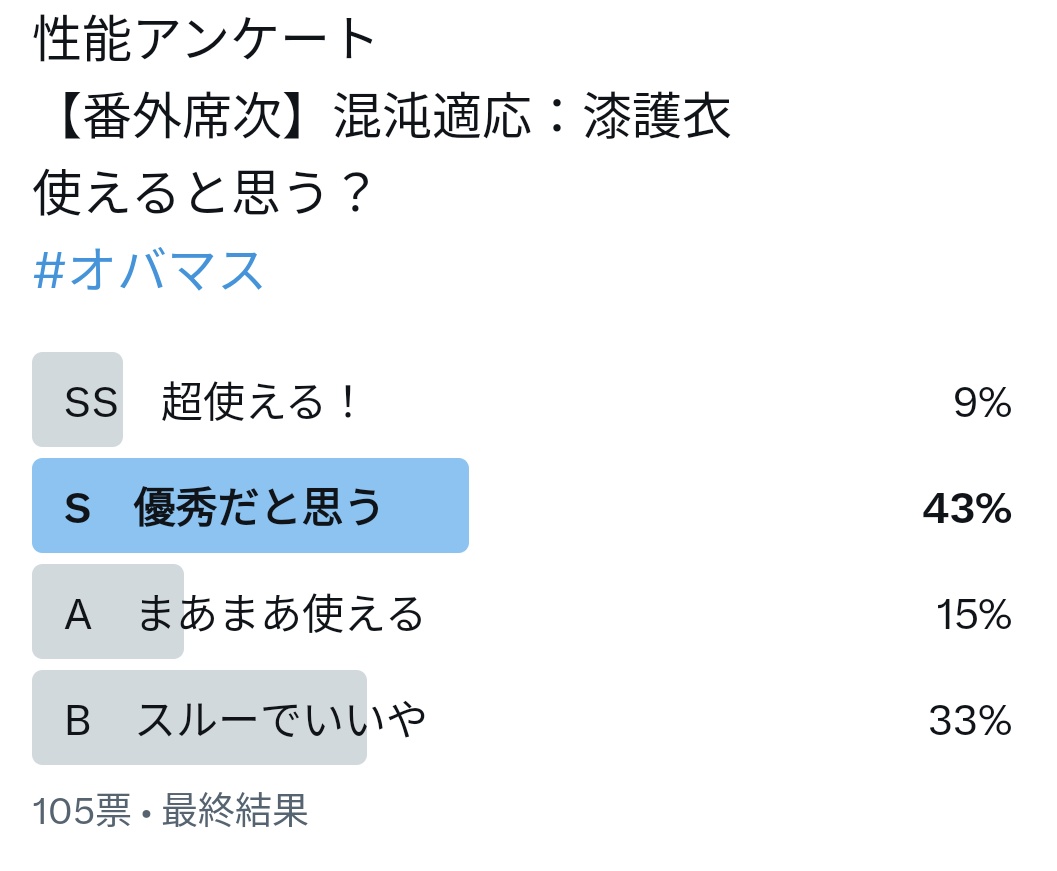
Task: Click the gray bar behind option B
Action: [x=200, y=717]
